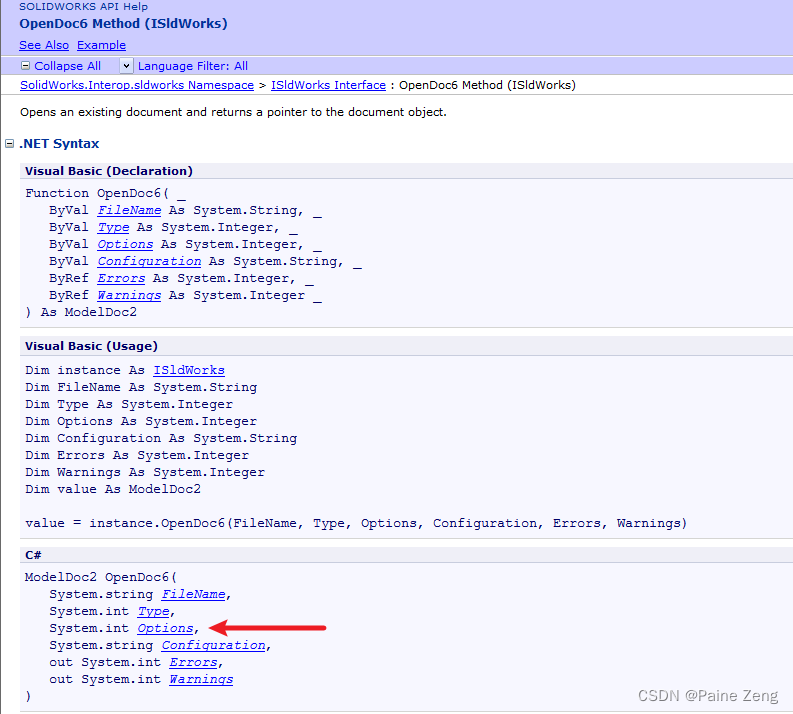This screenshot has width=793, height=714.
Task: Click the Collapse All minus icon
Action: (x=25, y=66)
